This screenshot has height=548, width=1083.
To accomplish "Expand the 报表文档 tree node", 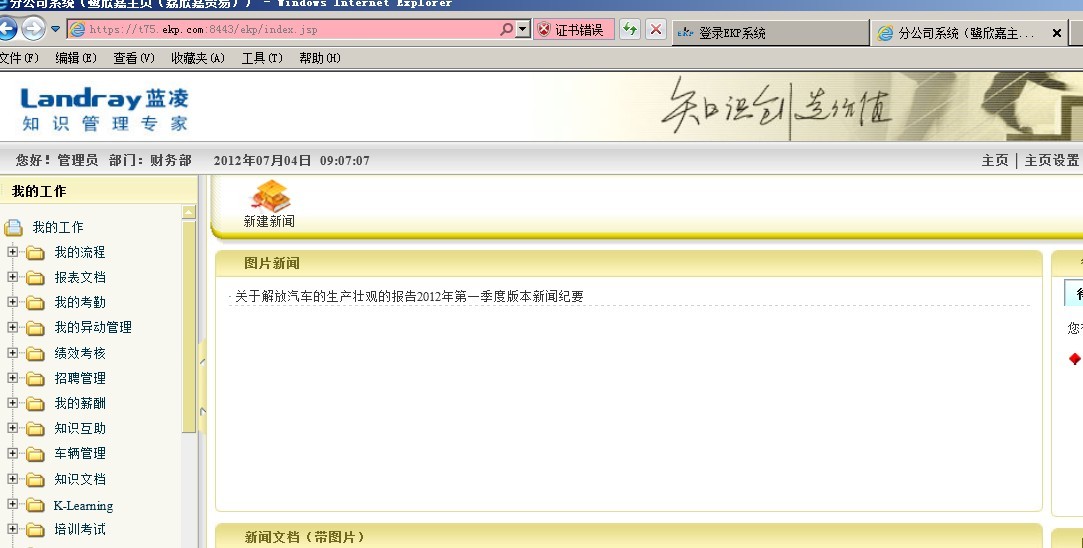I will tap(12, 276).
